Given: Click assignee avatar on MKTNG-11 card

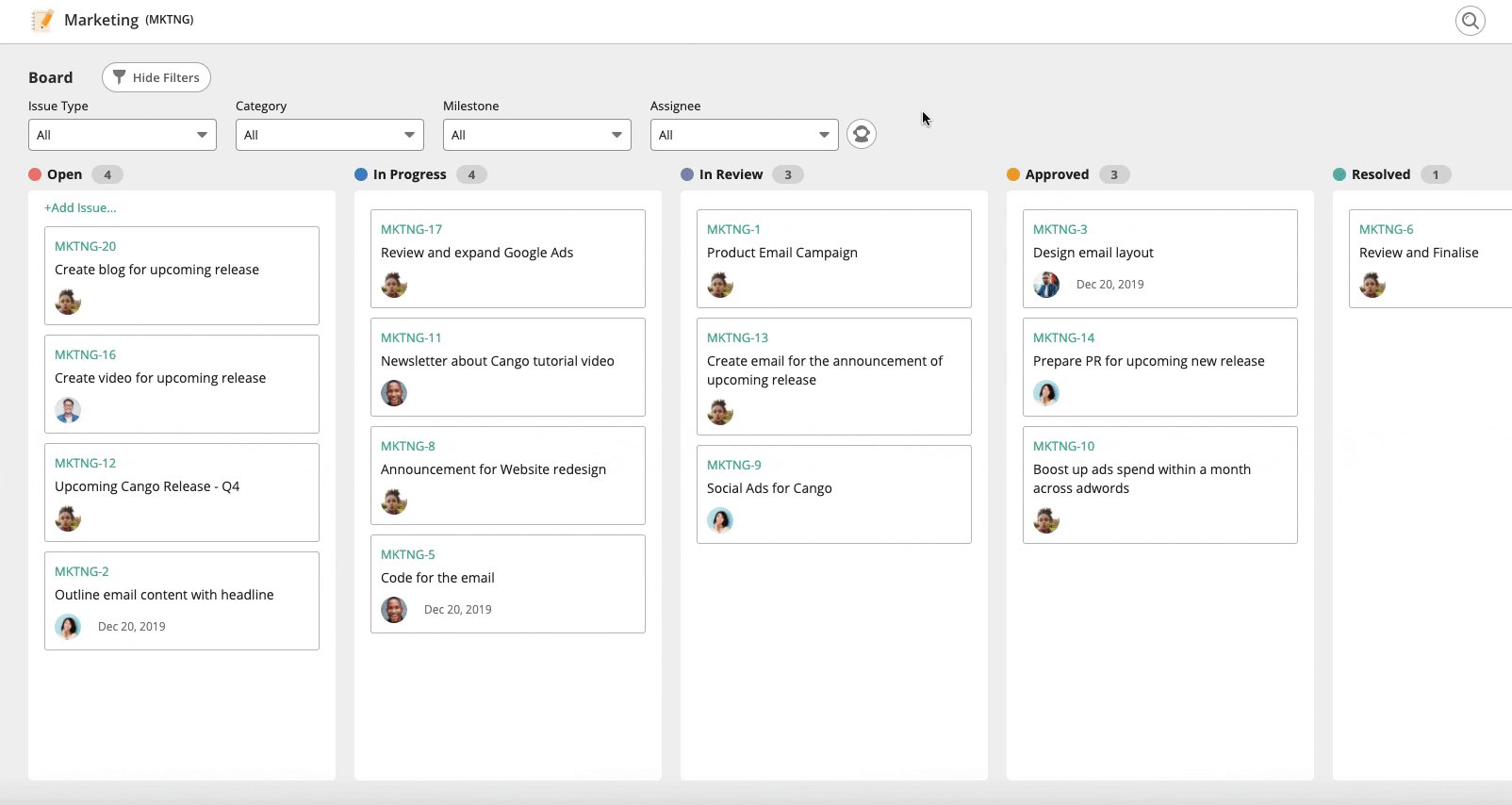Looking at the screenshot, I should point(394,393).
